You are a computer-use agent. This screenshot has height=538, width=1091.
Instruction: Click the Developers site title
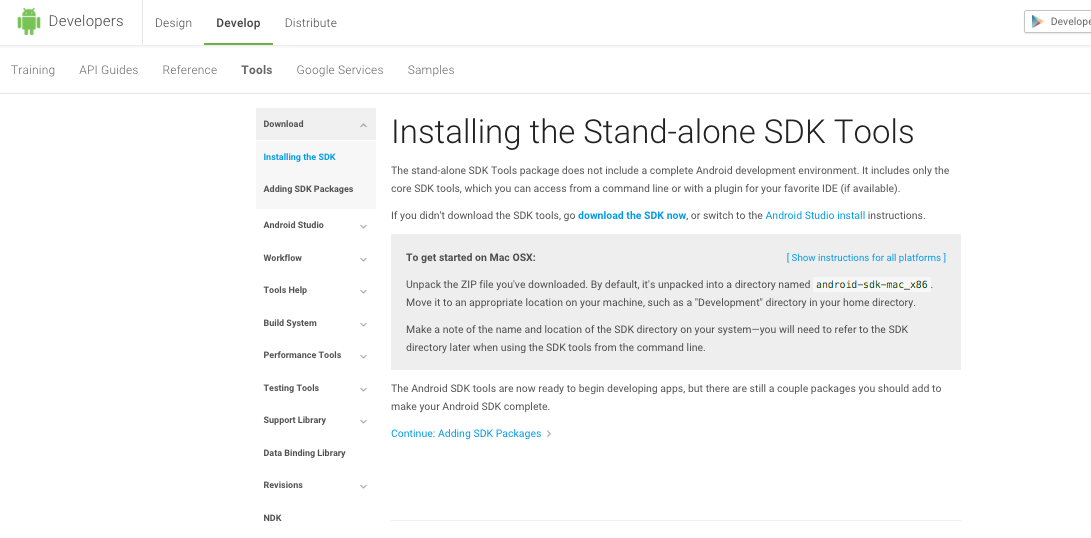point(86,21)
